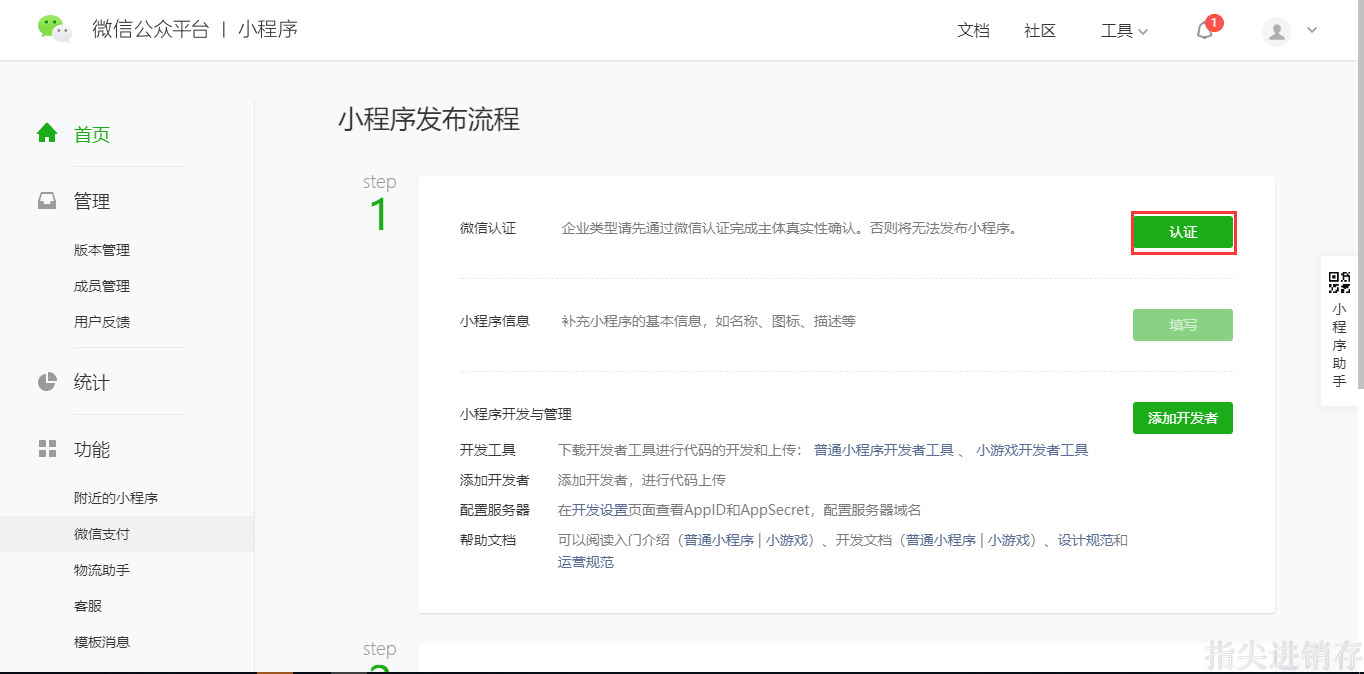Screen dimensions: 1364x674
Task: Go to 首页 in the sidebar
Action: [92, 134]
